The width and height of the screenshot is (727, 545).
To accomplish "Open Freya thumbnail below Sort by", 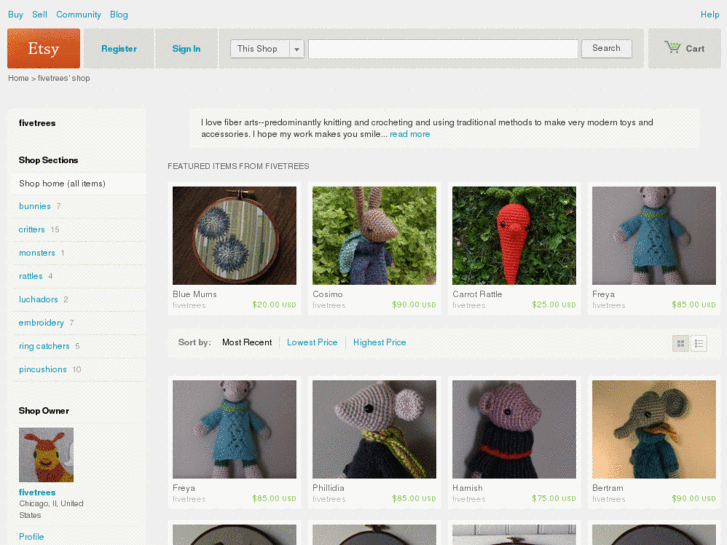I will point(235,430).
